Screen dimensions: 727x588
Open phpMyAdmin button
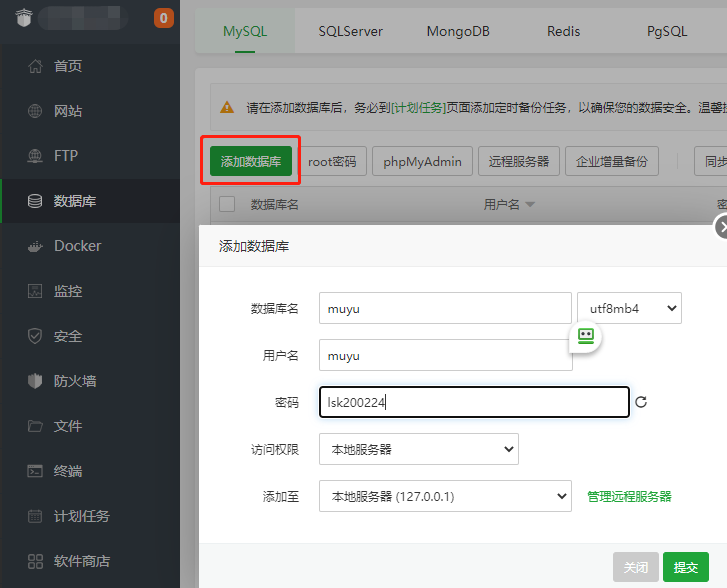422,161
